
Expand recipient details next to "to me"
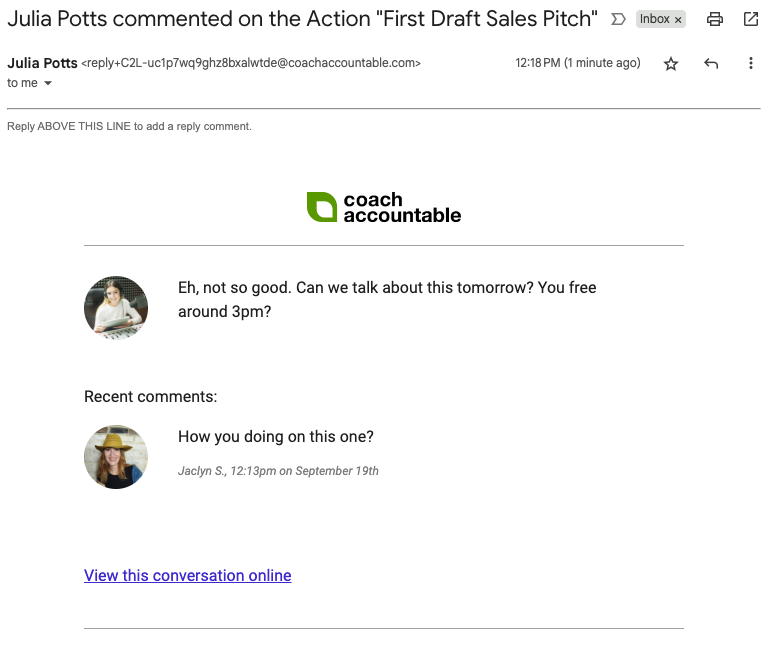[x=48, y=84]
